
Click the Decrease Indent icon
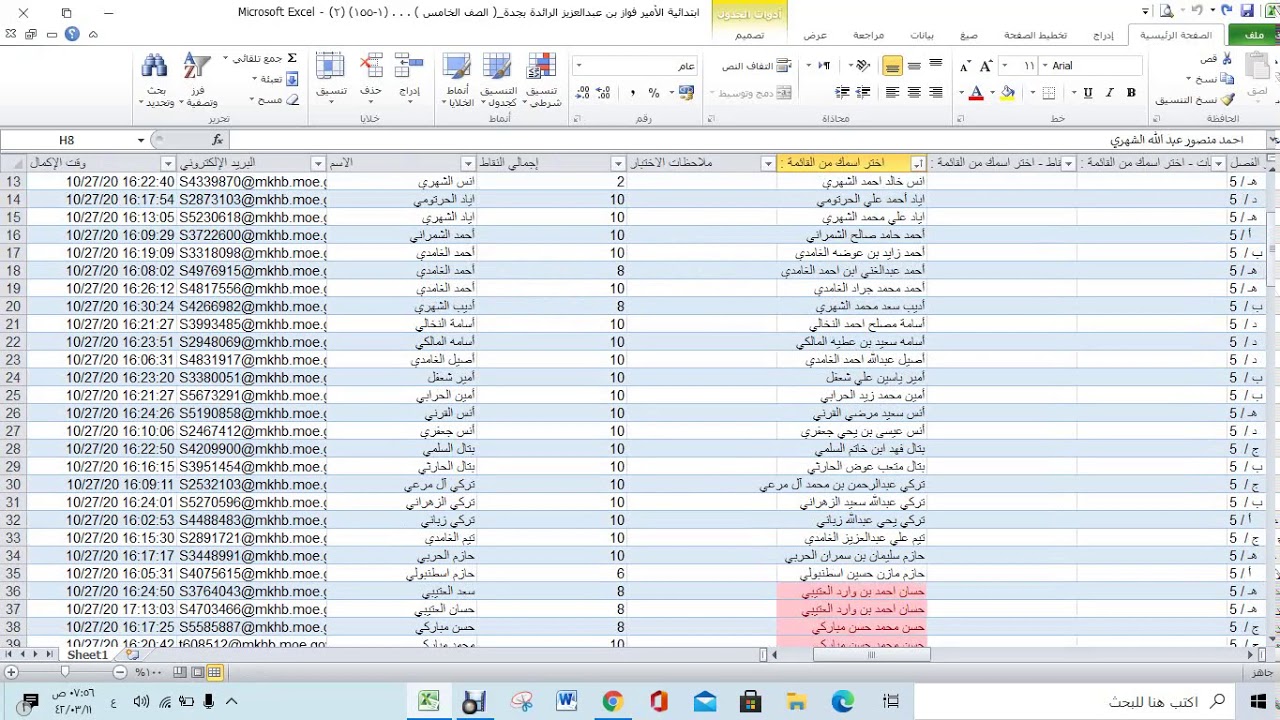coord(863,93)
